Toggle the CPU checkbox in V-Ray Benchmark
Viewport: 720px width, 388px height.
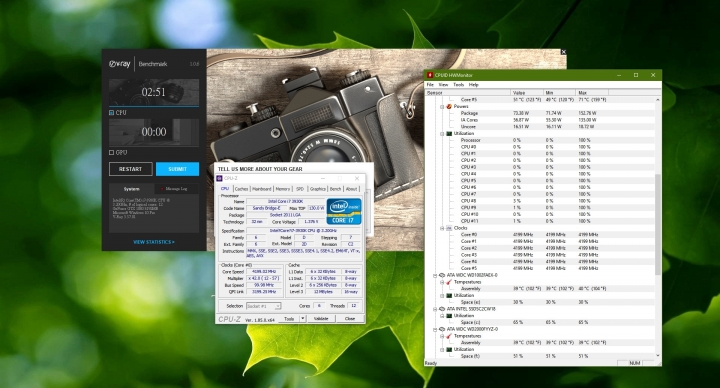112,112
